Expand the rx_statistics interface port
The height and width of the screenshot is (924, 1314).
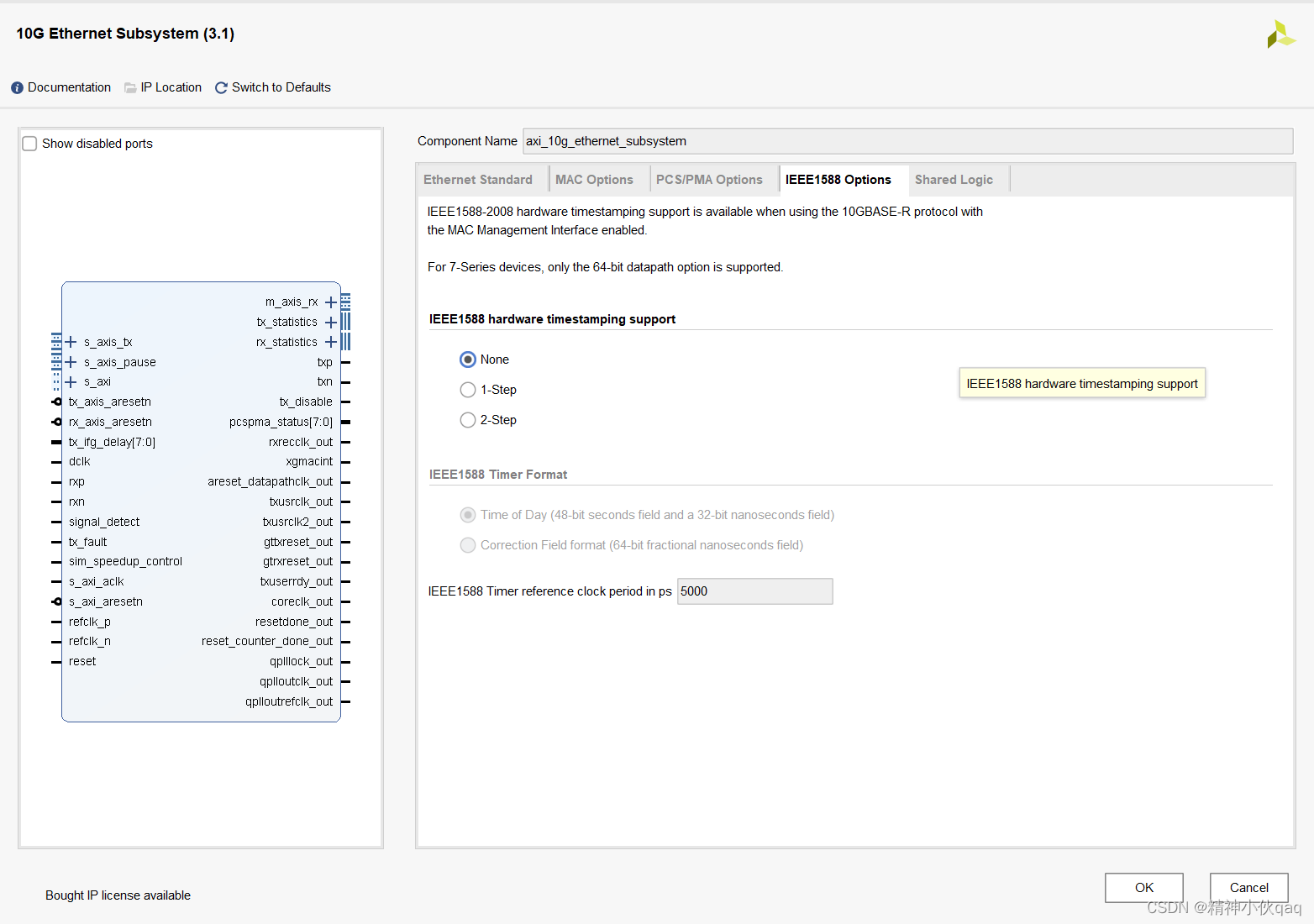point(331,342)
